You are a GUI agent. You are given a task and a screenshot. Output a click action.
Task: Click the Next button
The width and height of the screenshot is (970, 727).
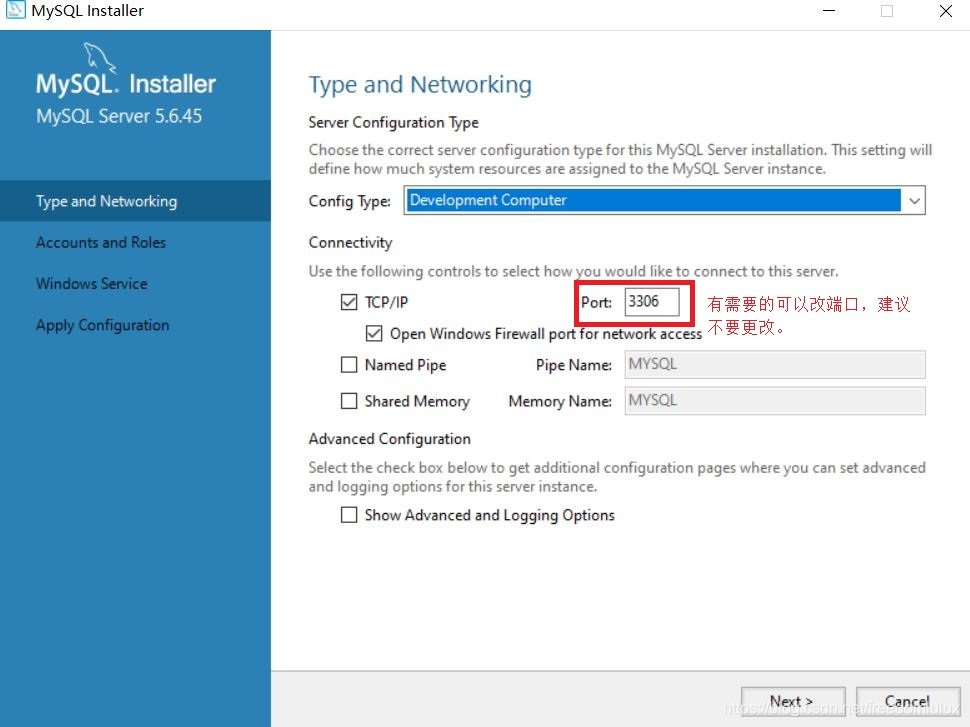coord(793,701)
